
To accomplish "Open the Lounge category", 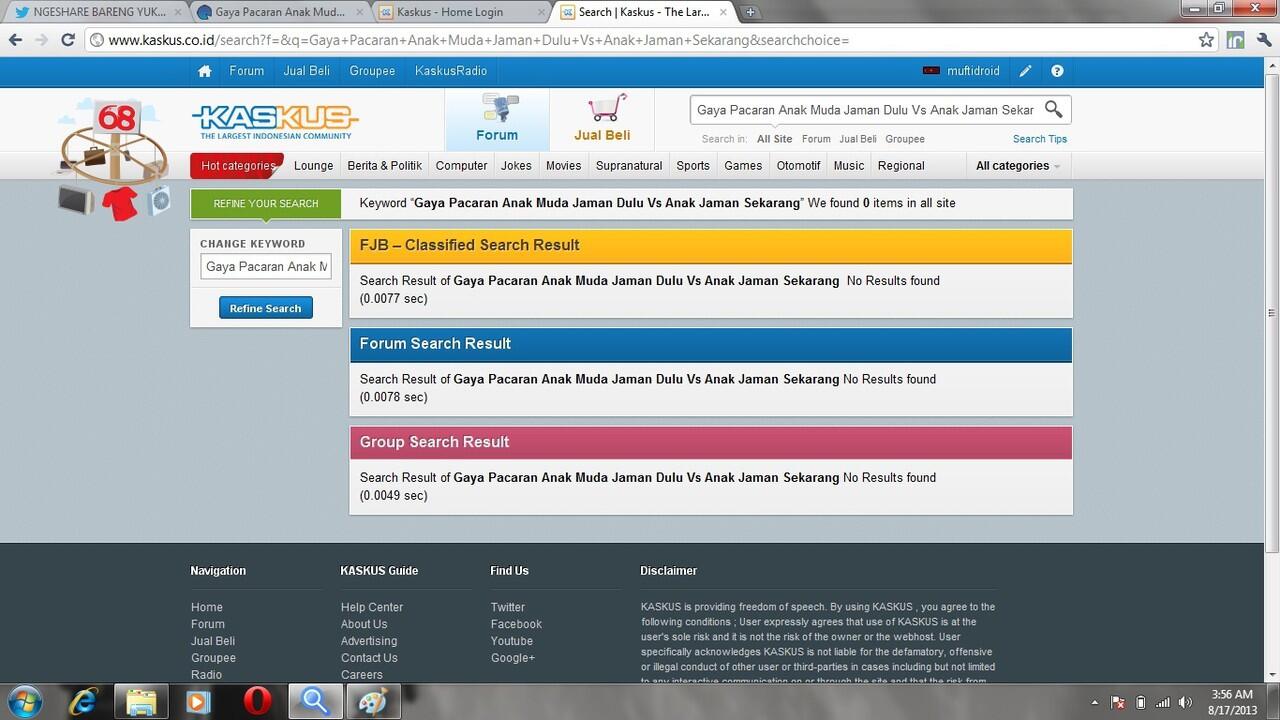I will coord(313,166).
